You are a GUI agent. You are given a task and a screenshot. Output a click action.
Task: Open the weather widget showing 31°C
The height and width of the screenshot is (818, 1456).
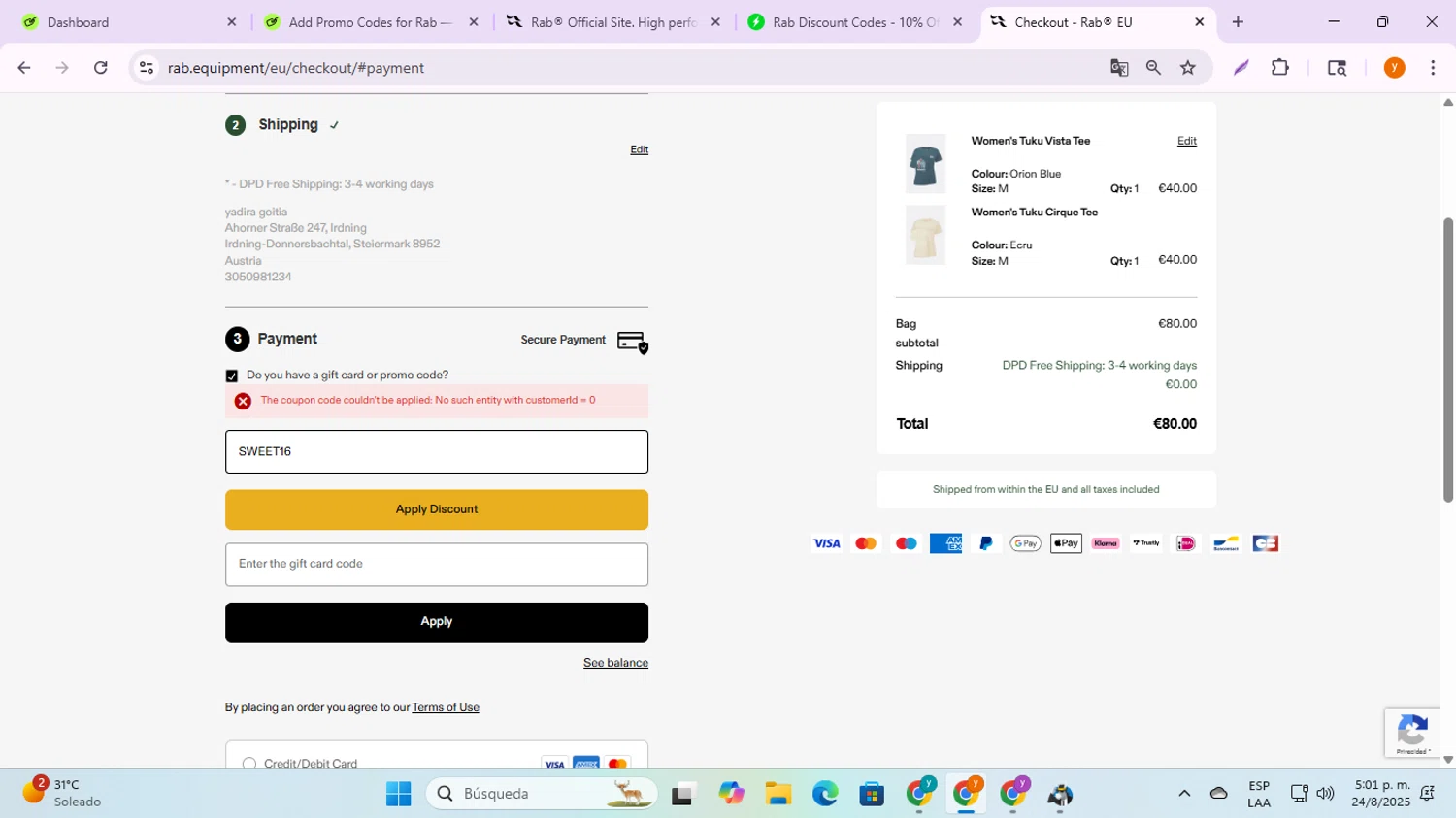click(62, 793)
